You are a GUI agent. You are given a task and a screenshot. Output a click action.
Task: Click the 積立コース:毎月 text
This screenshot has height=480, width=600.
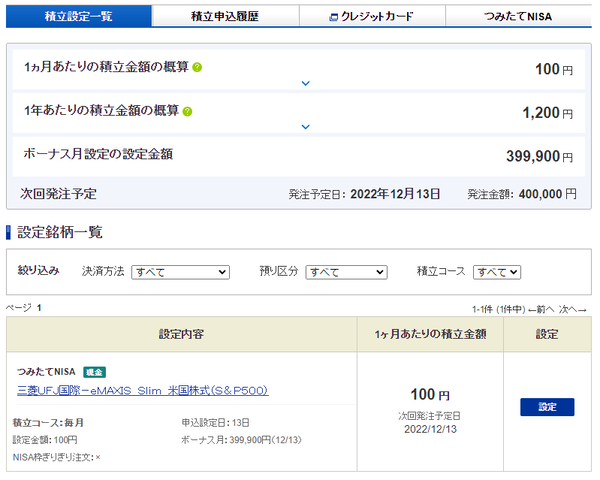click(x=48, y=423)
